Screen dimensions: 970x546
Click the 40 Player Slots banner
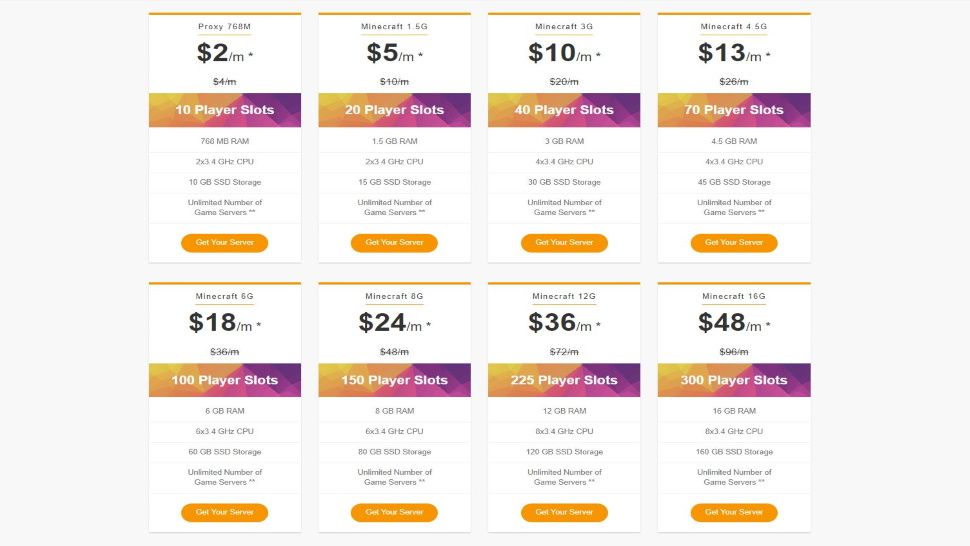tap(564, 110)
